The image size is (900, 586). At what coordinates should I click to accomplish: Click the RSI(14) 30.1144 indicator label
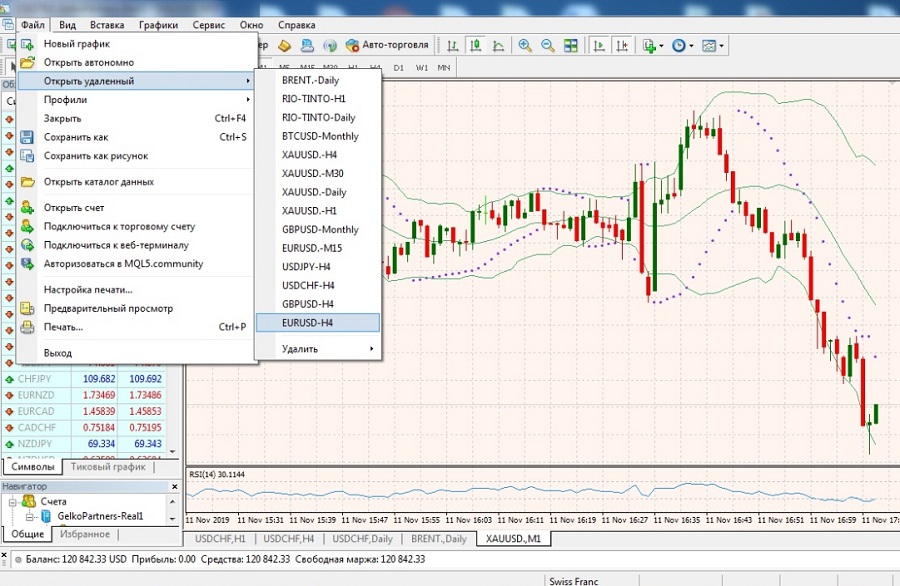217,475
